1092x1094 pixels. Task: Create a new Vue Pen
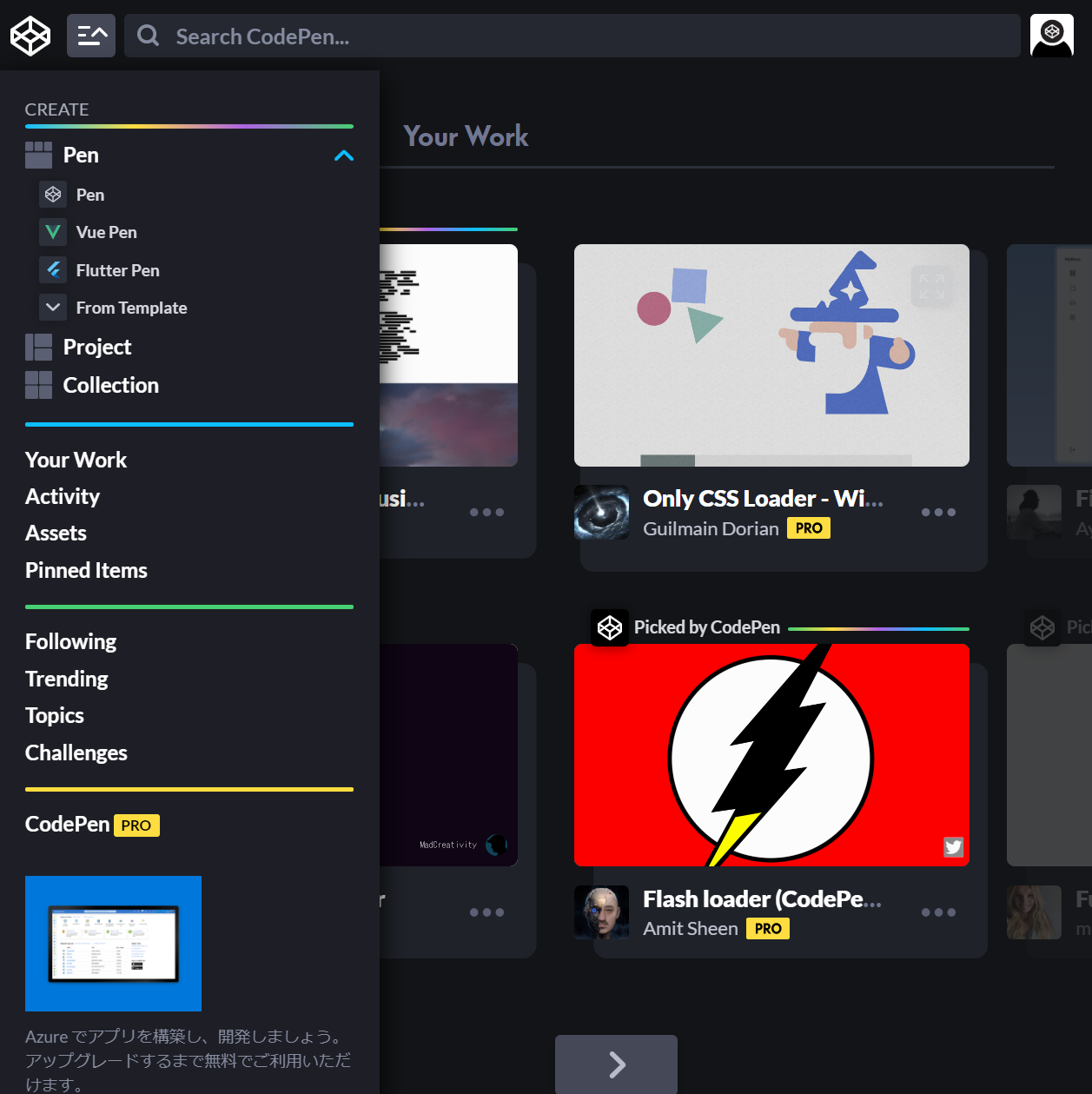click(106, 232)
